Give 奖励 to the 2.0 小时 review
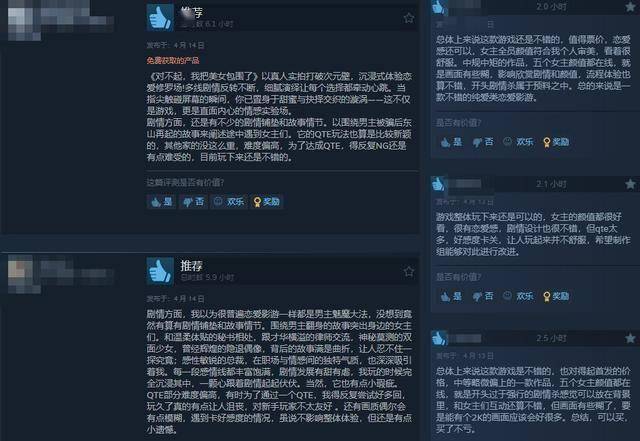 (x=556, y=142)
